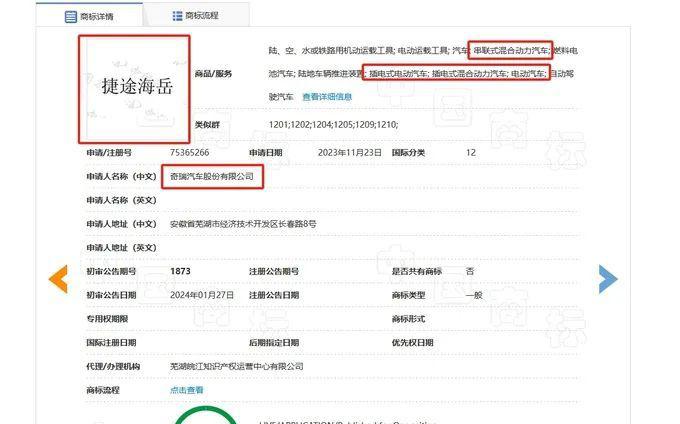Select the application date 2023年11月23日

click(350, 153)
